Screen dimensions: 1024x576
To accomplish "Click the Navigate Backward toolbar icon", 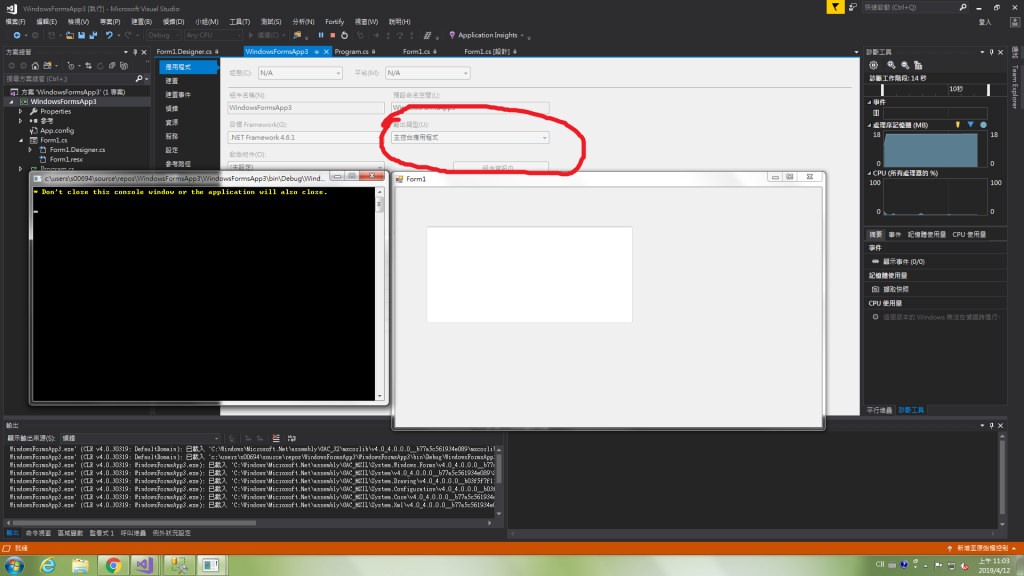I will coord(16,35).
